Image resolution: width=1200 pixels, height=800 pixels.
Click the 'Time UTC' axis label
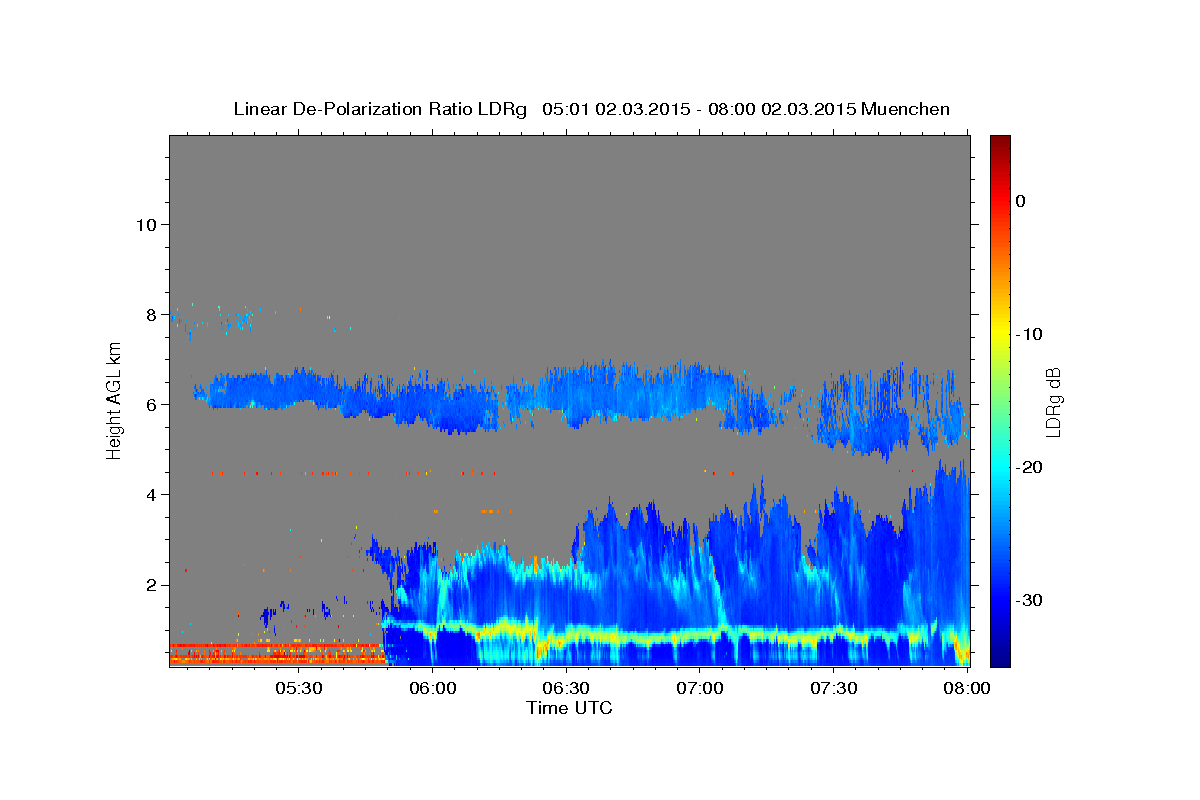[x=569, y=708]
